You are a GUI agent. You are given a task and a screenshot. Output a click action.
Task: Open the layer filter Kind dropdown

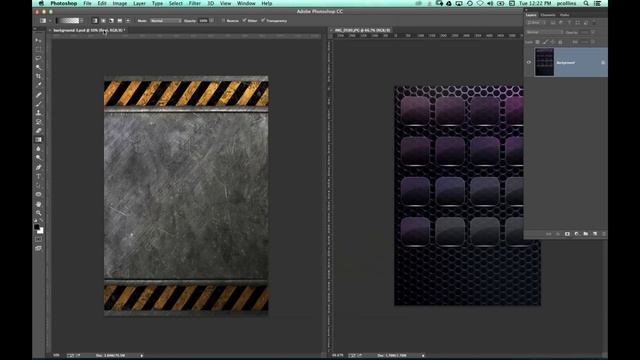(536, 23)
